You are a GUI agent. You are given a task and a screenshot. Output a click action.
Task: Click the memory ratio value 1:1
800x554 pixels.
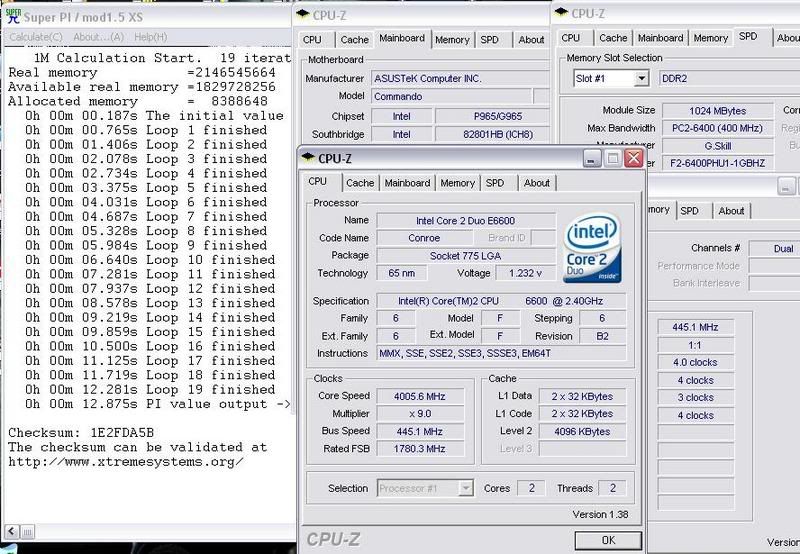(x=695, y=345)
